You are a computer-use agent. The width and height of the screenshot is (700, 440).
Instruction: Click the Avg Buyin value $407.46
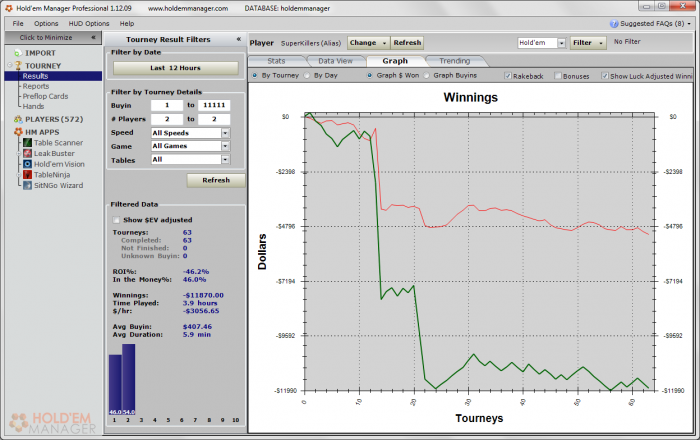pos(197,327)
